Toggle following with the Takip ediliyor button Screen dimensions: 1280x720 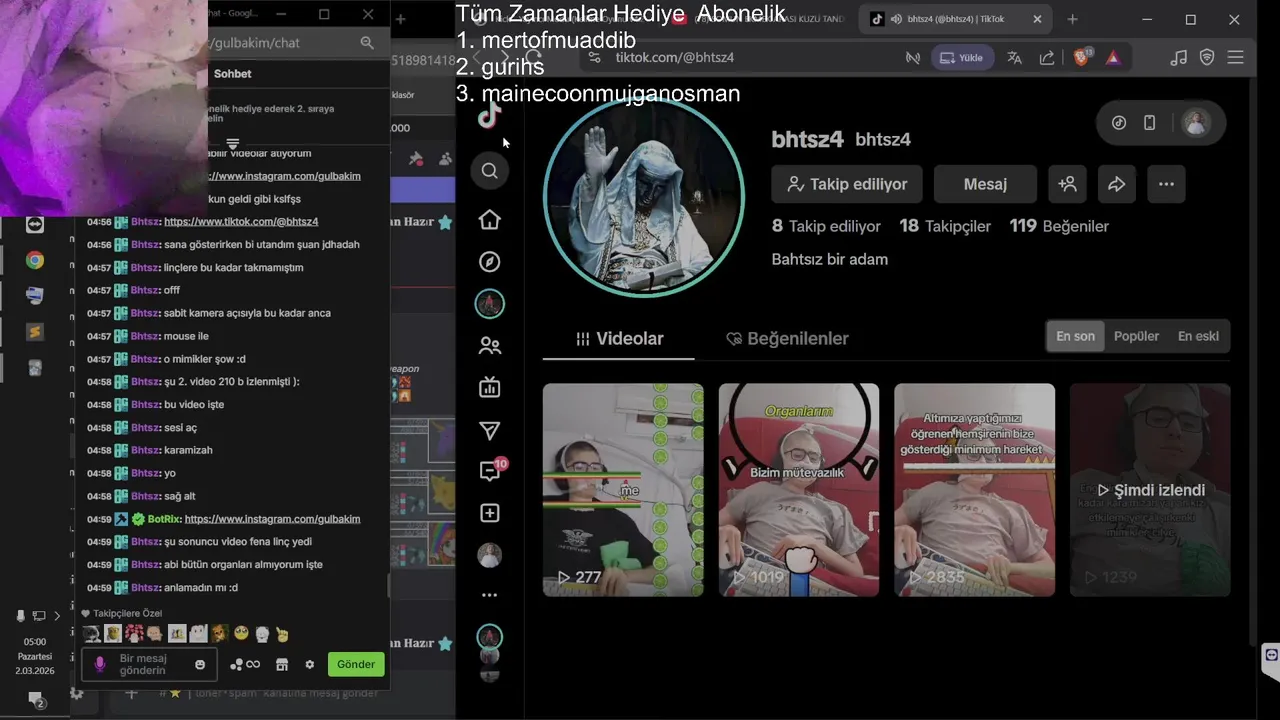(847, 184)
